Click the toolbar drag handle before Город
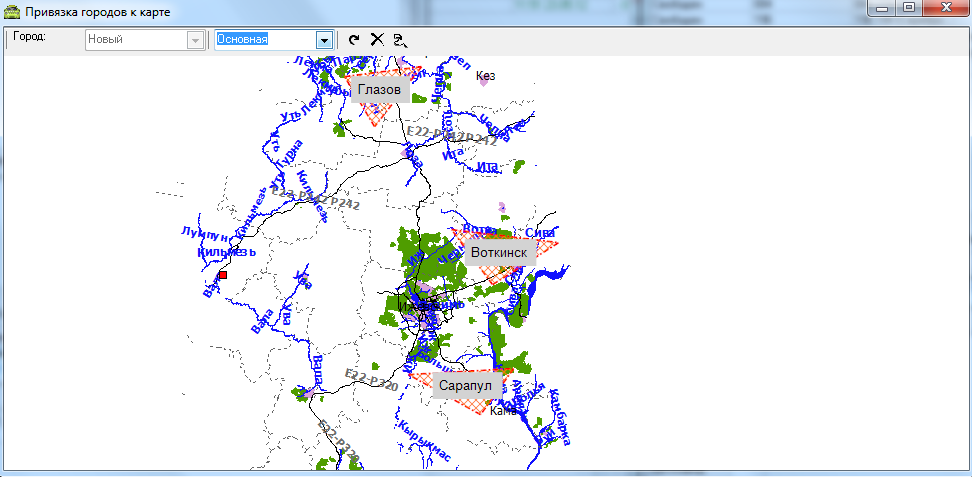This screenshot has width=972, height=477. (x=7, y=40)
